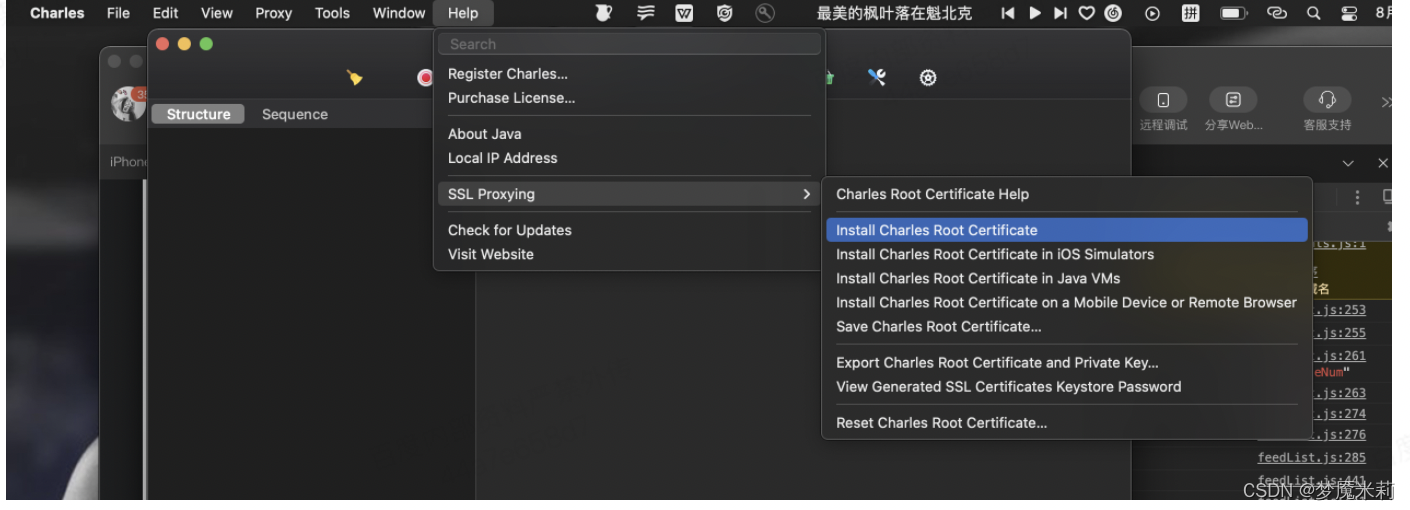Image resolution: width=1410 pixels, height=510 pixels.
Task: Open Spotlight search magnifier icon
Action: click(x=1314, y=13)
